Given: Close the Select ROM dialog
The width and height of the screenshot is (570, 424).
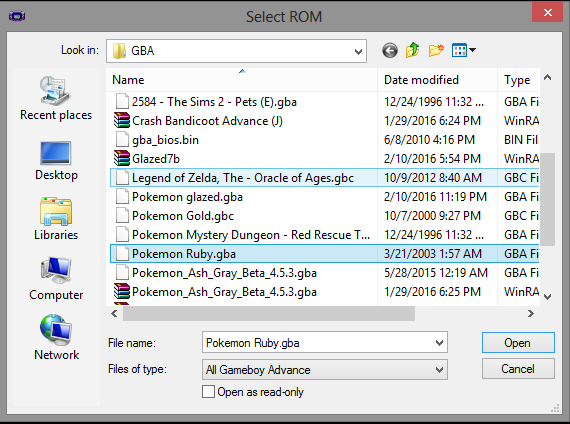Looking at the screenshot, I should click(547, 13).
